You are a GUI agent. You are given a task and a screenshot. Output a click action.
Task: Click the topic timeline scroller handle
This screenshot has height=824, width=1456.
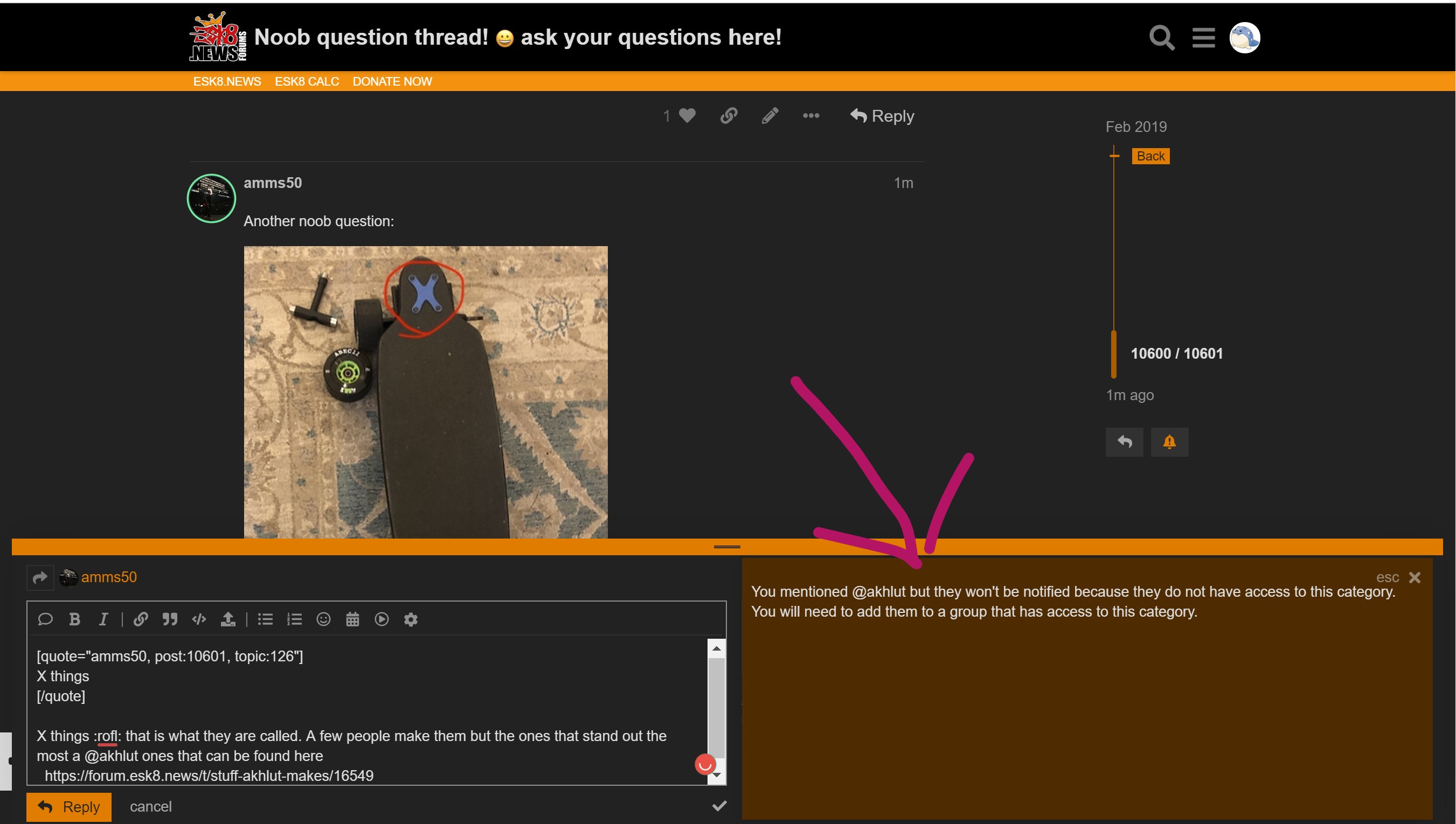click(1113, 354)
